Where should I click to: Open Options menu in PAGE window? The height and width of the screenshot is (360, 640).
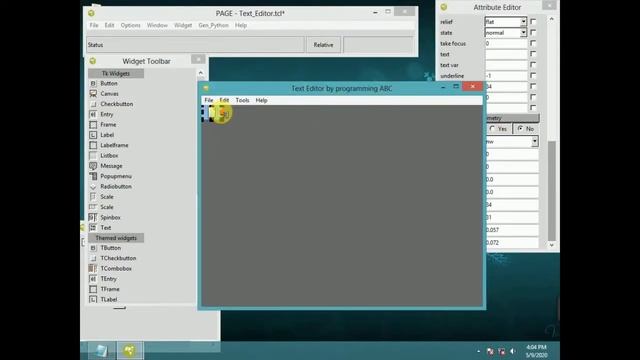[130, 25]
